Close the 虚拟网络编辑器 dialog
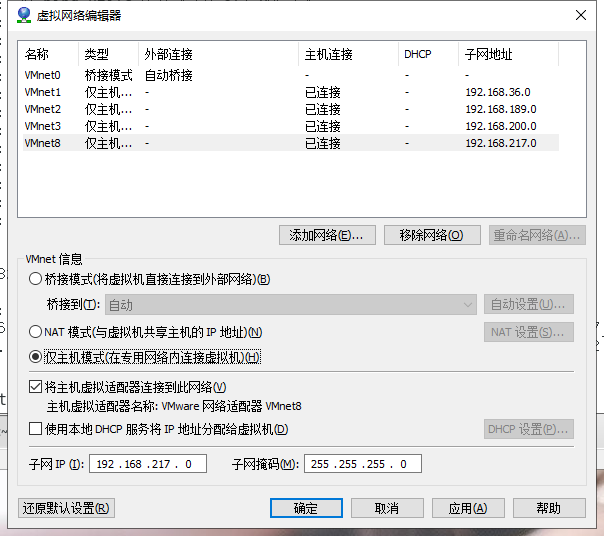 [581, 15]
